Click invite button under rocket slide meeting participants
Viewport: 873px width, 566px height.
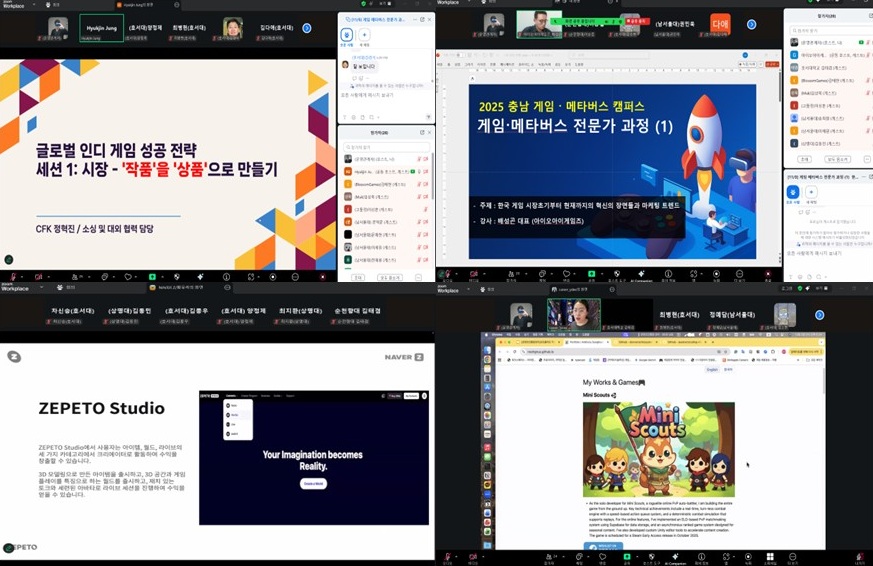(x=804, y=159)
